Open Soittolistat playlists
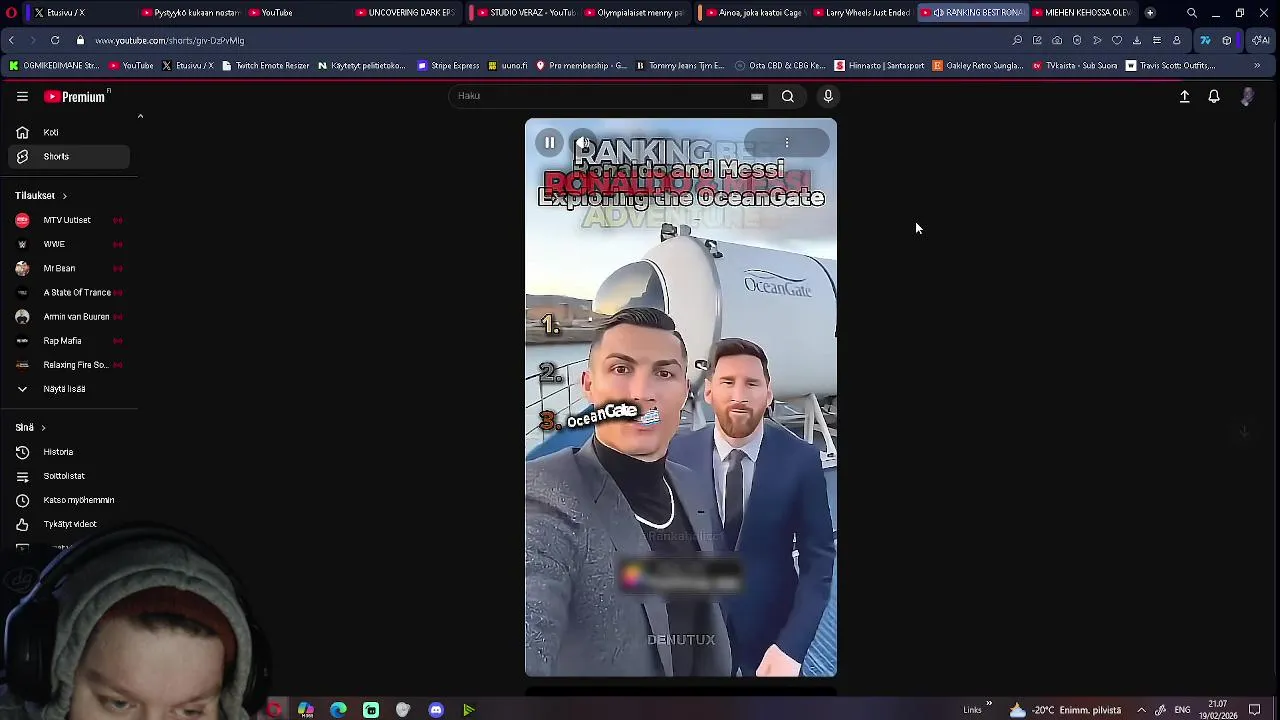This screenshot has height=720, width=1280. (x=69, y=476)
